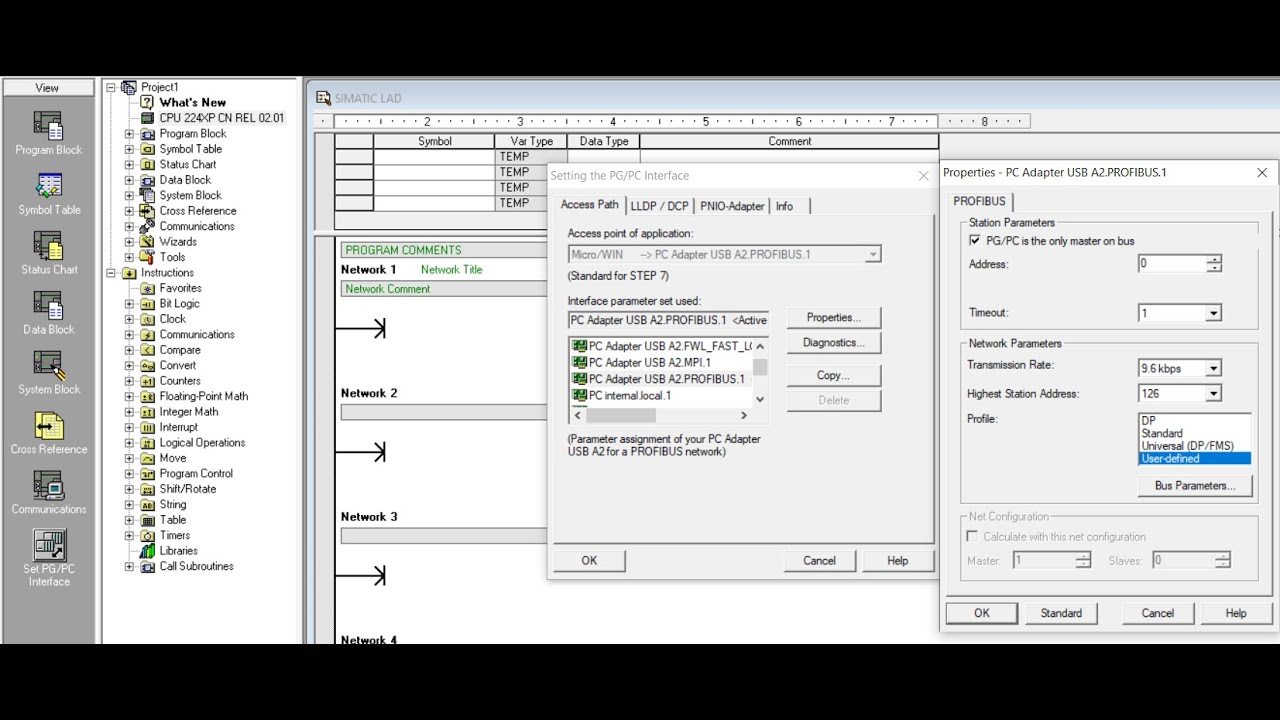The image size is (1280, 720).
Task: Open the access point of application dropdown
Action: tap(873, 255)
